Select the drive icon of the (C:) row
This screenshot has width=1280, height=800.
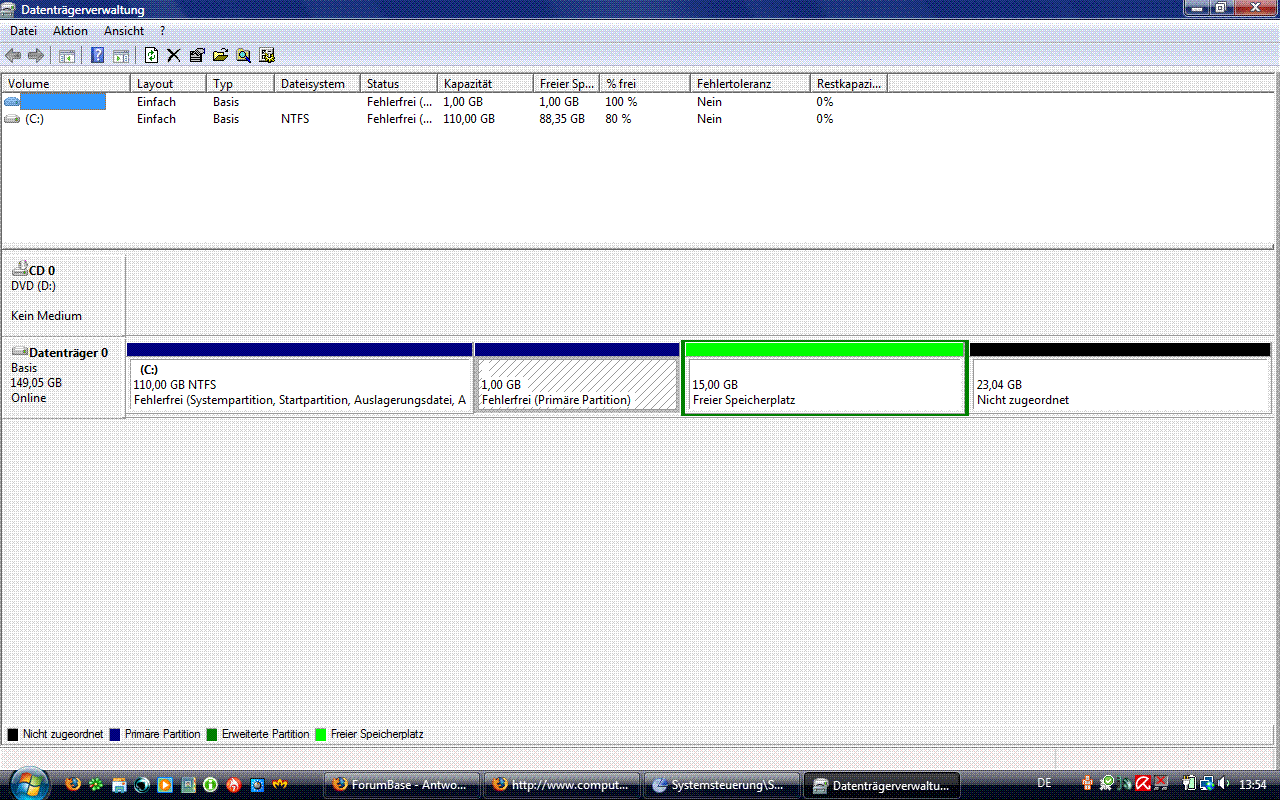[x=12, y=119]
